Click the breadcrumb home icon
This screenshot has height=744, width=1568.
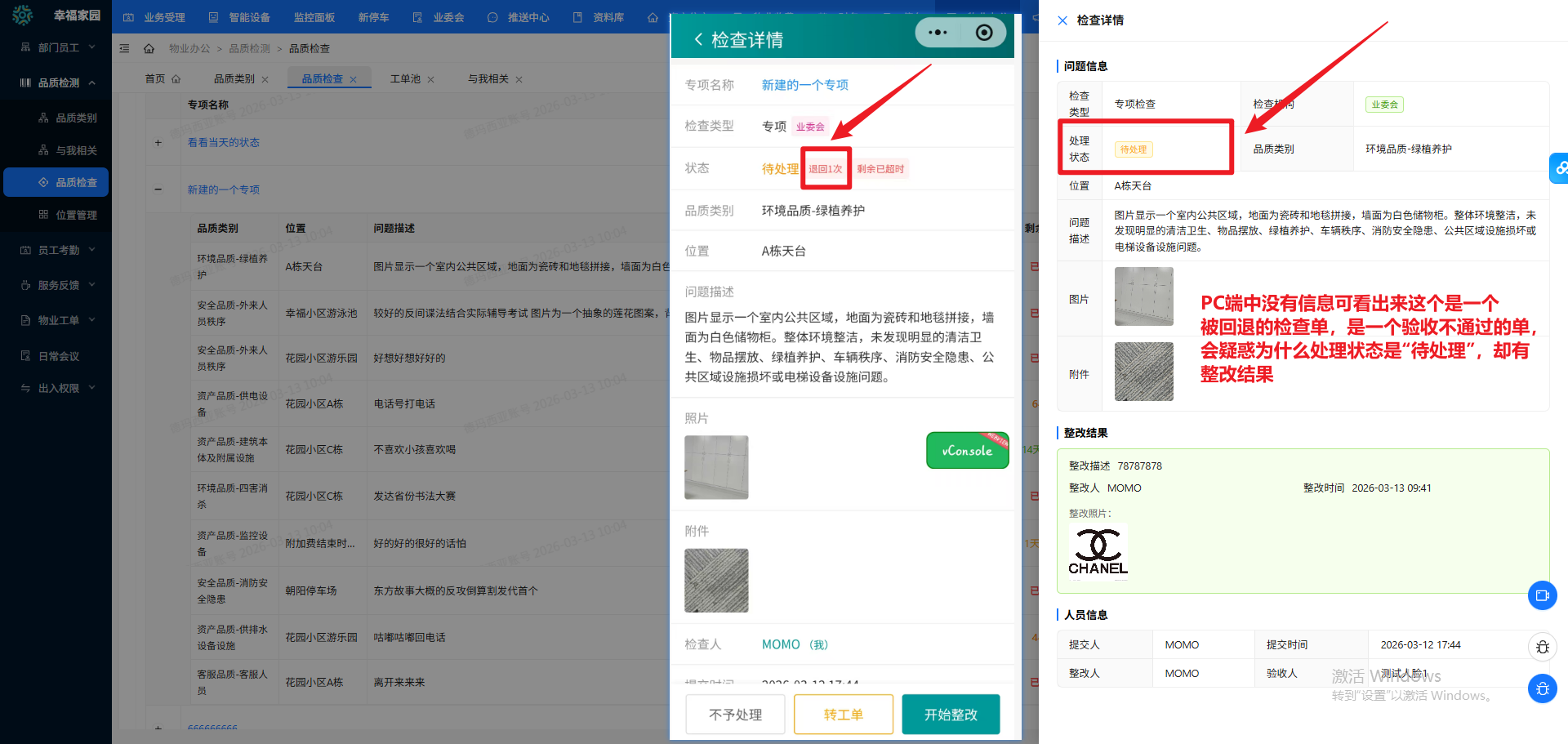click(x=149, y=49)
